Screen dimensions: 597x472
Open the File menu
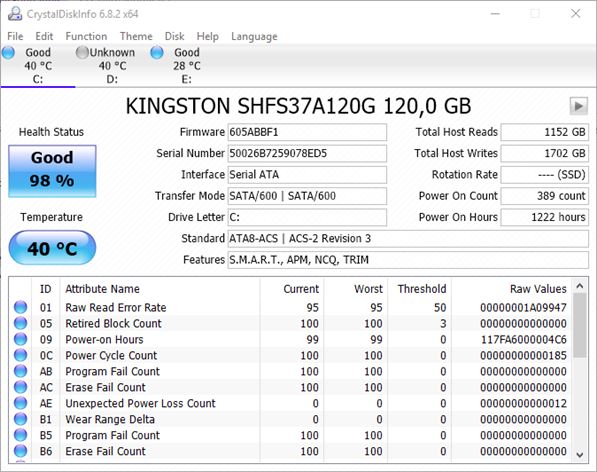pyautogui.click(x=15, y=36)
